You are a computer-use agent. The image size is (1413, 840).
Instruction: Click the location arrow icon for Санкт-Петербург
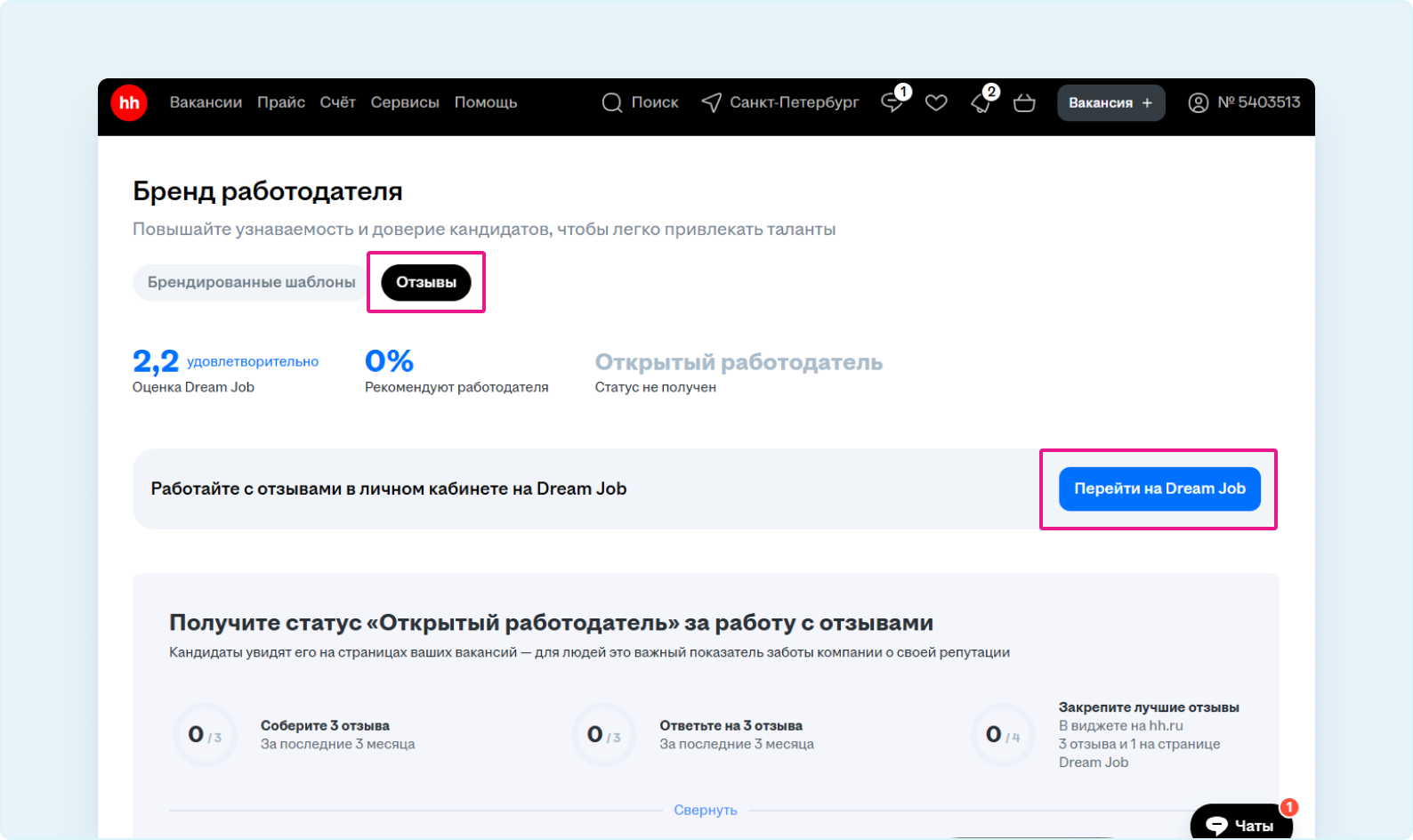pyautogui.click(x=711, y=103)
